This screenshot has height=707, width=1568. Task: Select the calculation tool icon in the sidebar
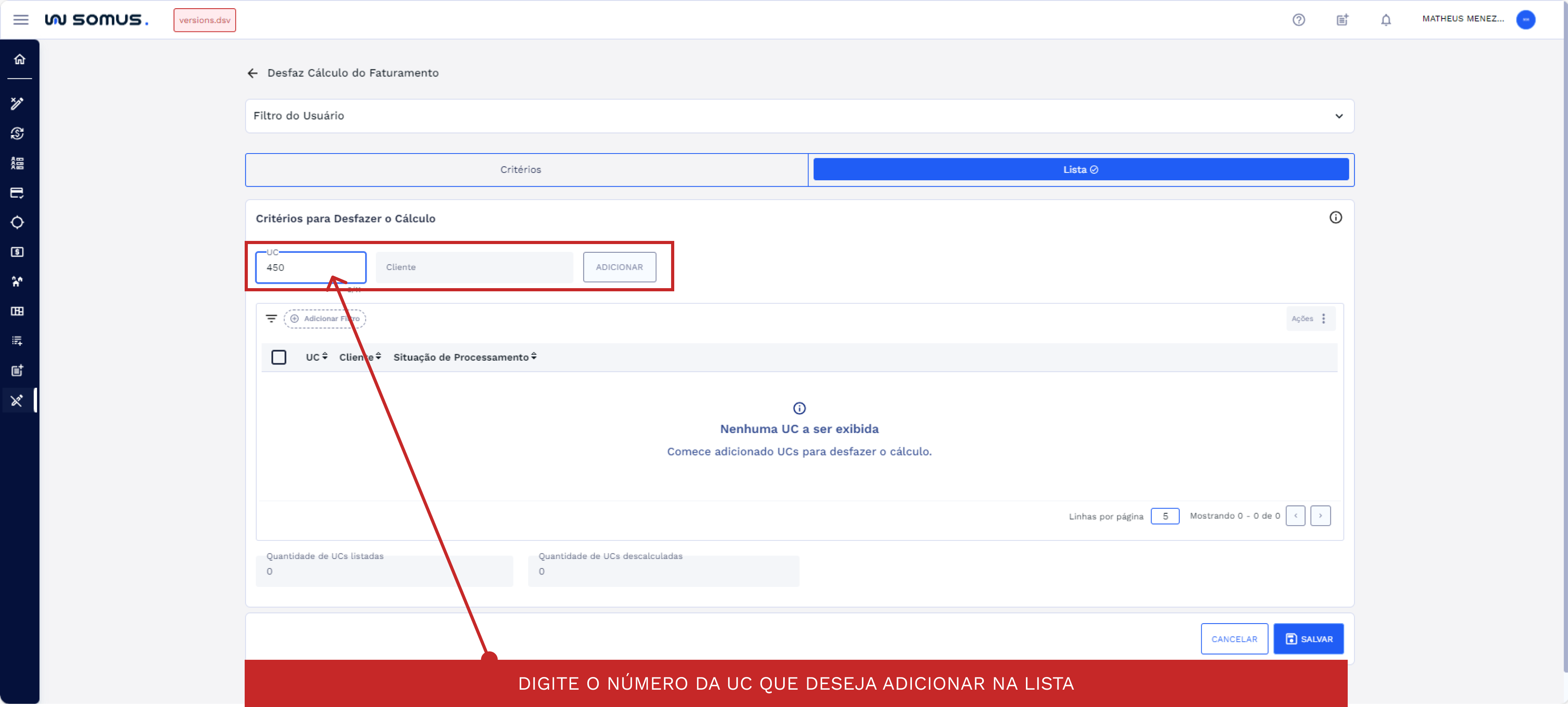pyautogui.click(x=18, y=104)
